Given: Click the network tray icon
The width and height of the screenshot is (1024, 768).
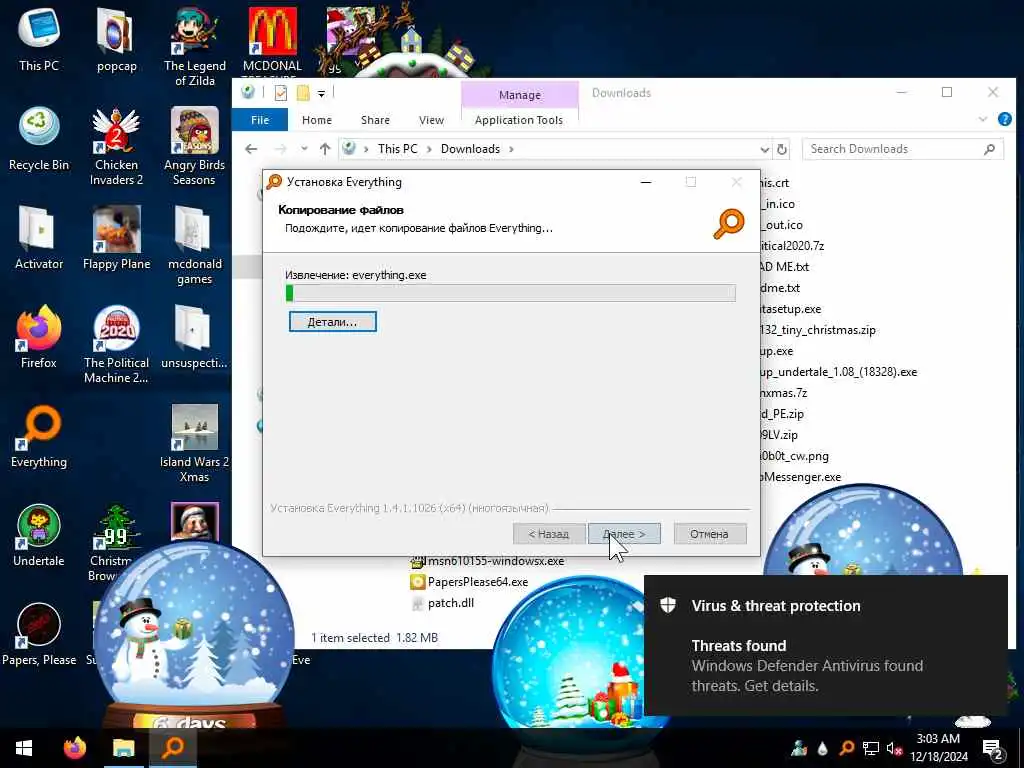Looking at the screenshot, I should click(871, 749).
